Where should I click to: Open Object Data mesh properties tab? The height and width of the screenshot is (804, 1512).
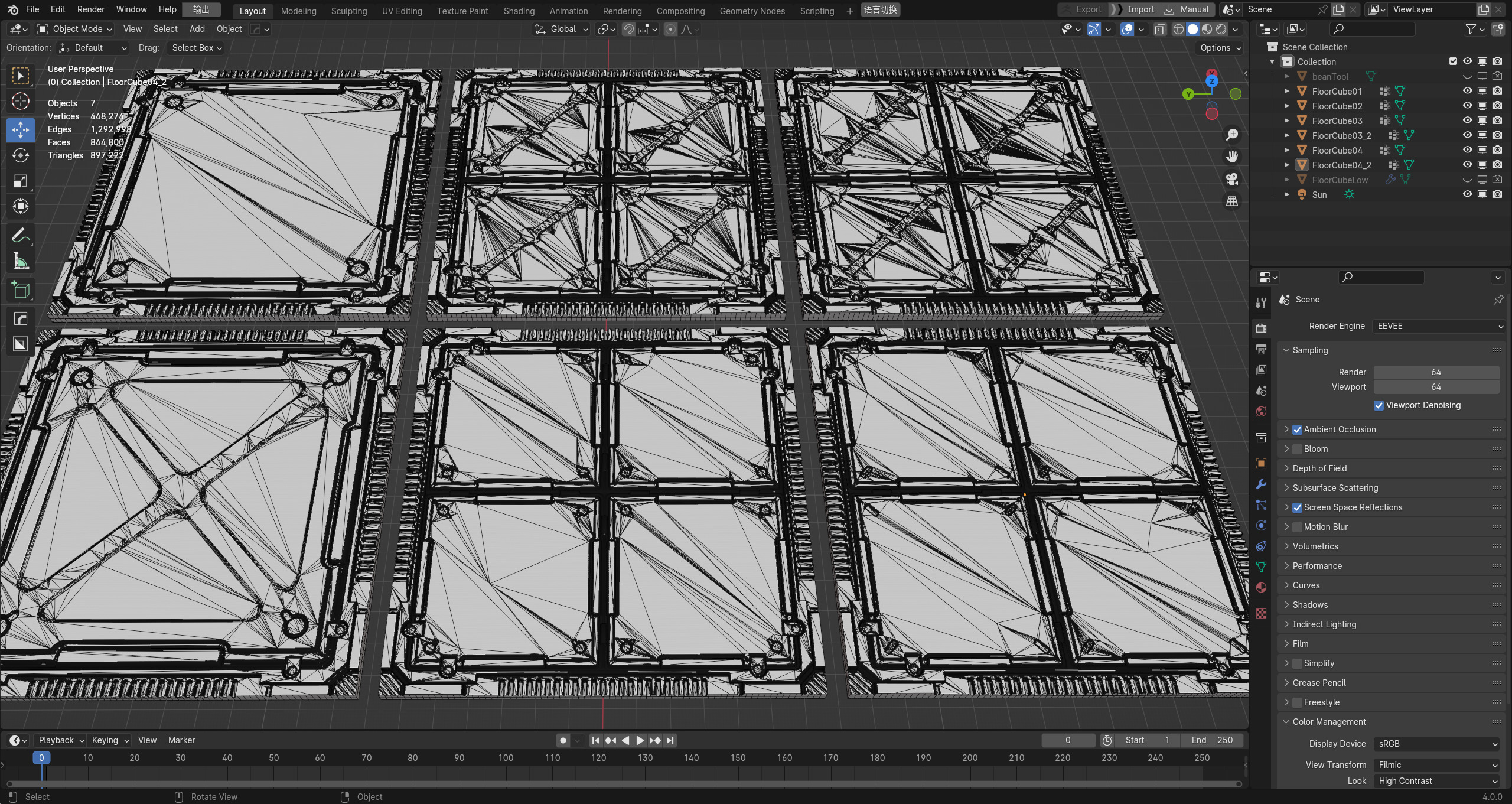point(1262,567)
